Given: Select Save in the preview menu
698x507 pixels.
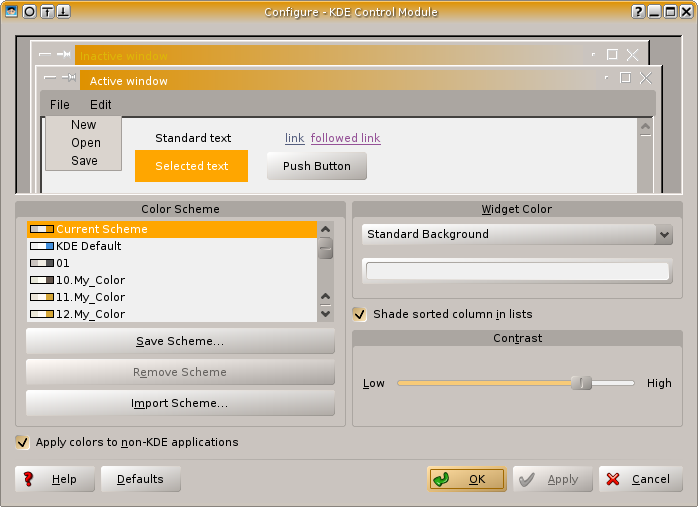Looking at the screenshot, I should pos(84,161).
